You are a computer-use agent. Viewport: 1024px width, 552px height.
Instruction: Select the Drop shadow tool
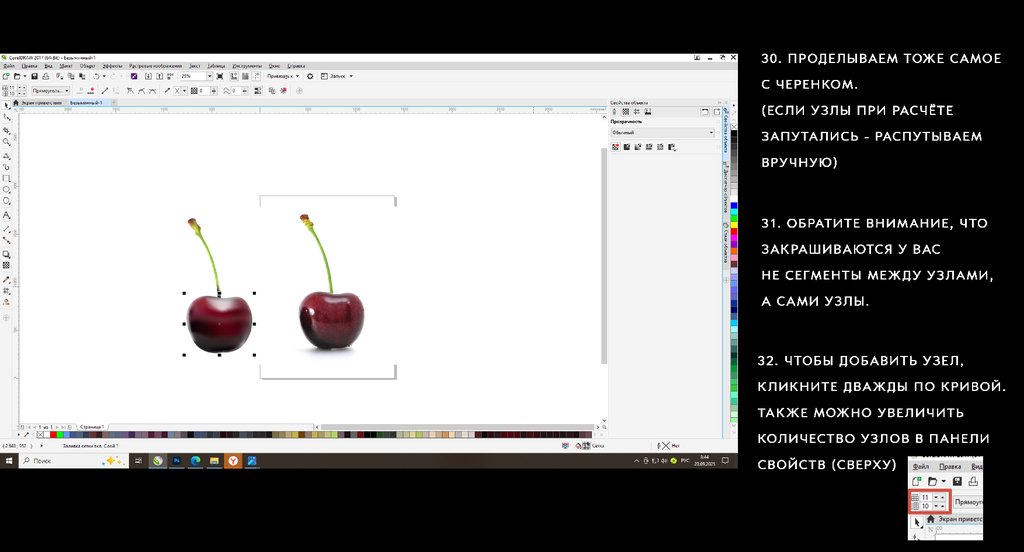[x=7, y=254]
